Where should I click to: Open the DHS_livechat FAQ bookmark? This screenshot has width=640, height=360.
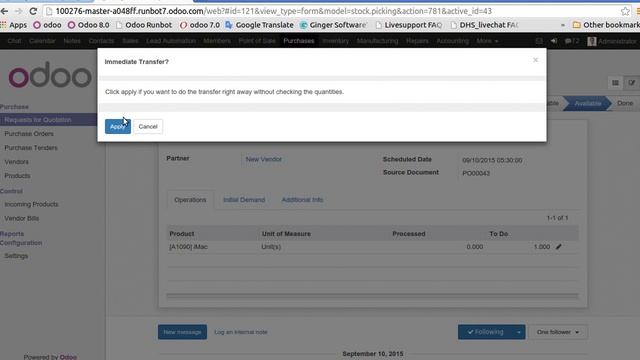pos(484,25)
